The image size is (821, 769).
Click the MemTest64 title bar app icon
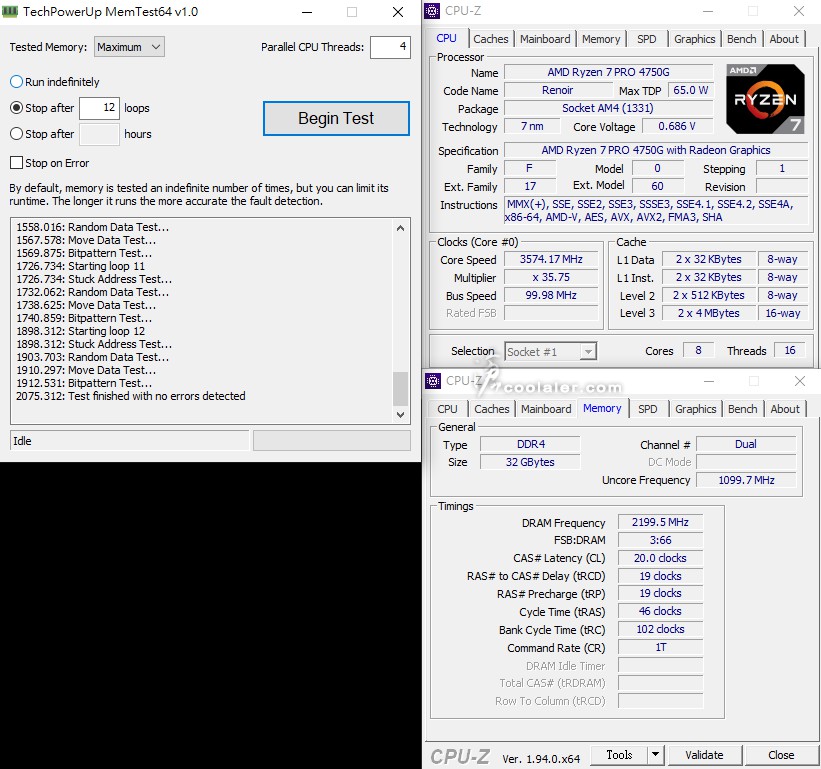pos(12,12)
